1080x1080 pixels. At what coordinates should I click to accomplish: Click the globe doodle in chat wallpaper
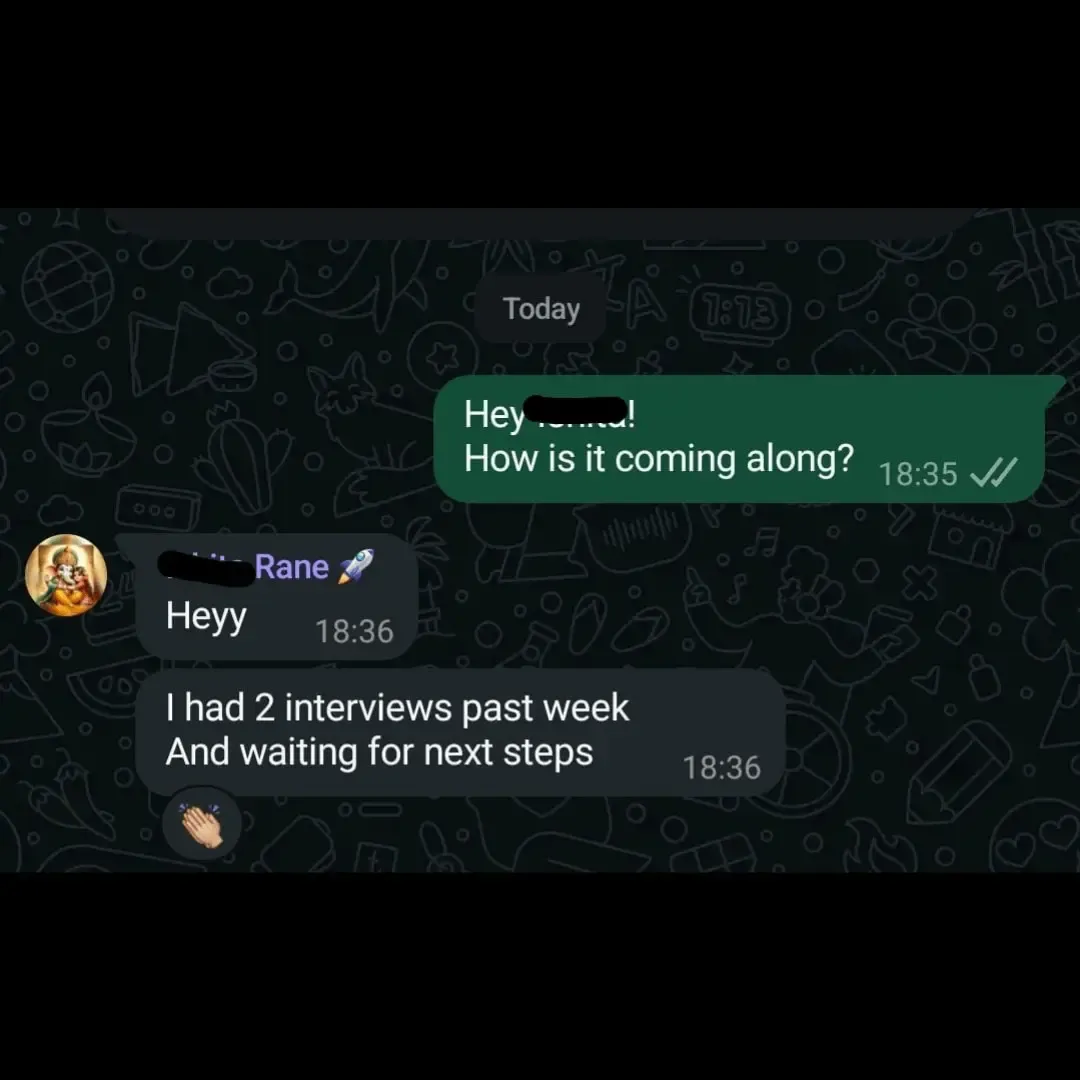(x=67, y=285)
